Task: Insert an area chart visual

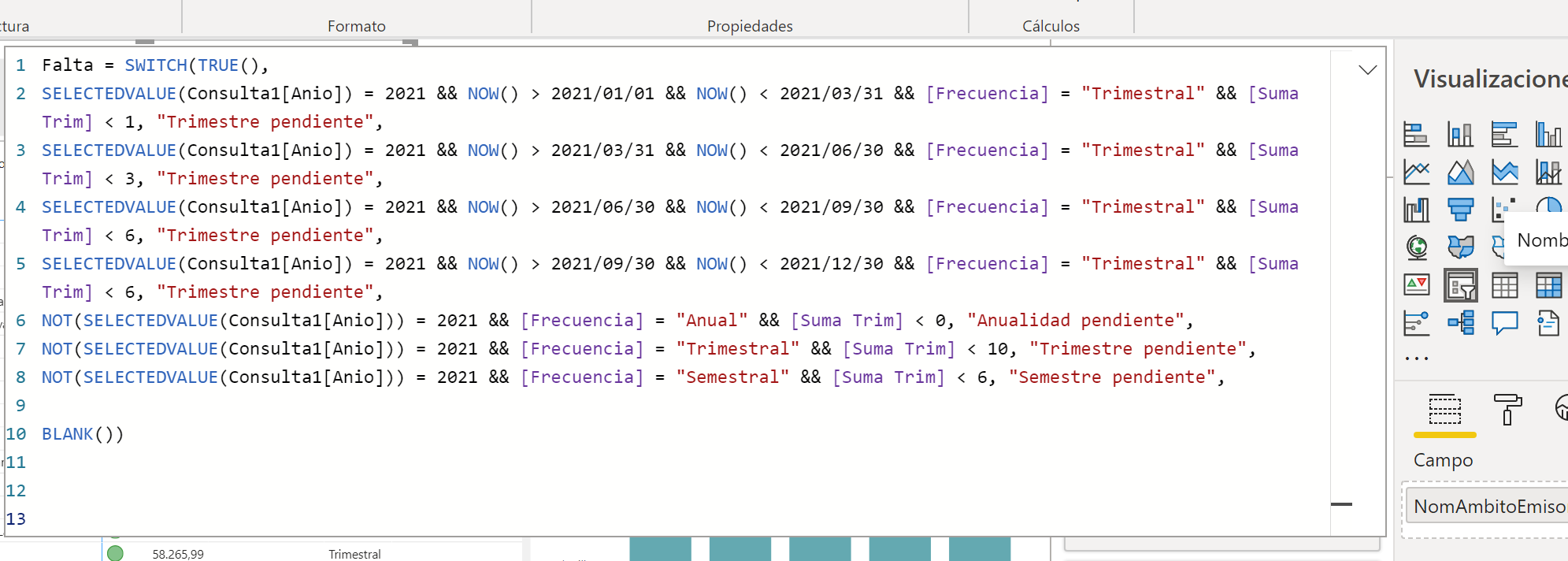Action: (x=1460, y=172)
